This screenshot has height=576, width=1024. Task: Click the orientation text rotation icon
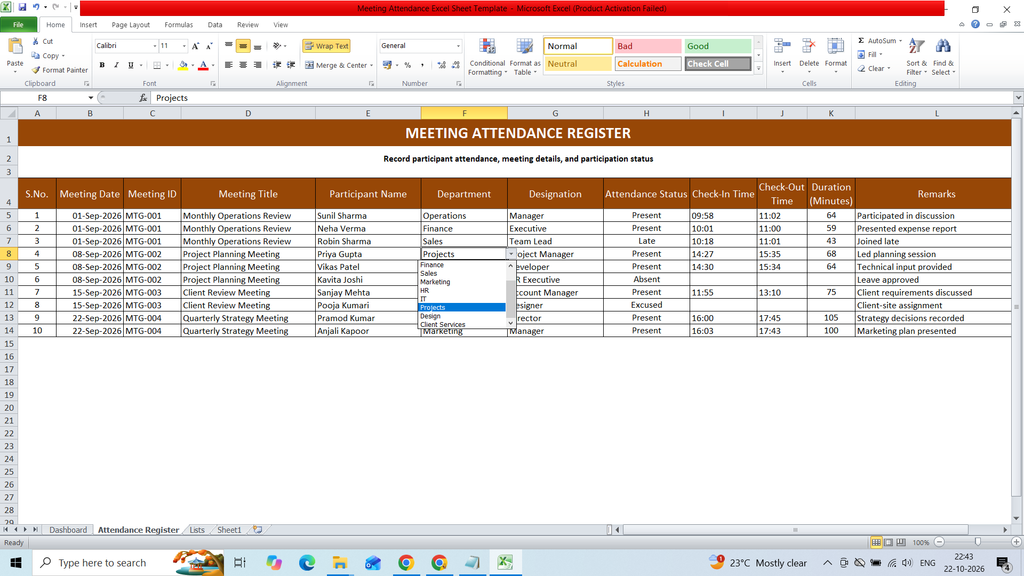pos(278,46)
